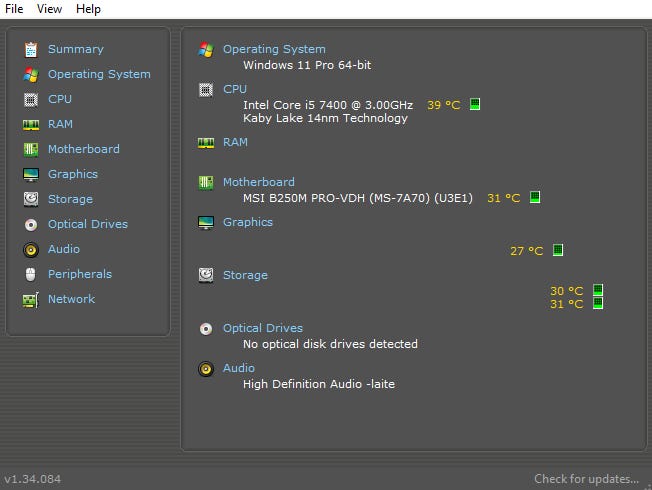Click the storage temperature indicator beside 30 °C
Image resolution: width=652 pixels, height=490 pixels.
(598, 290)
